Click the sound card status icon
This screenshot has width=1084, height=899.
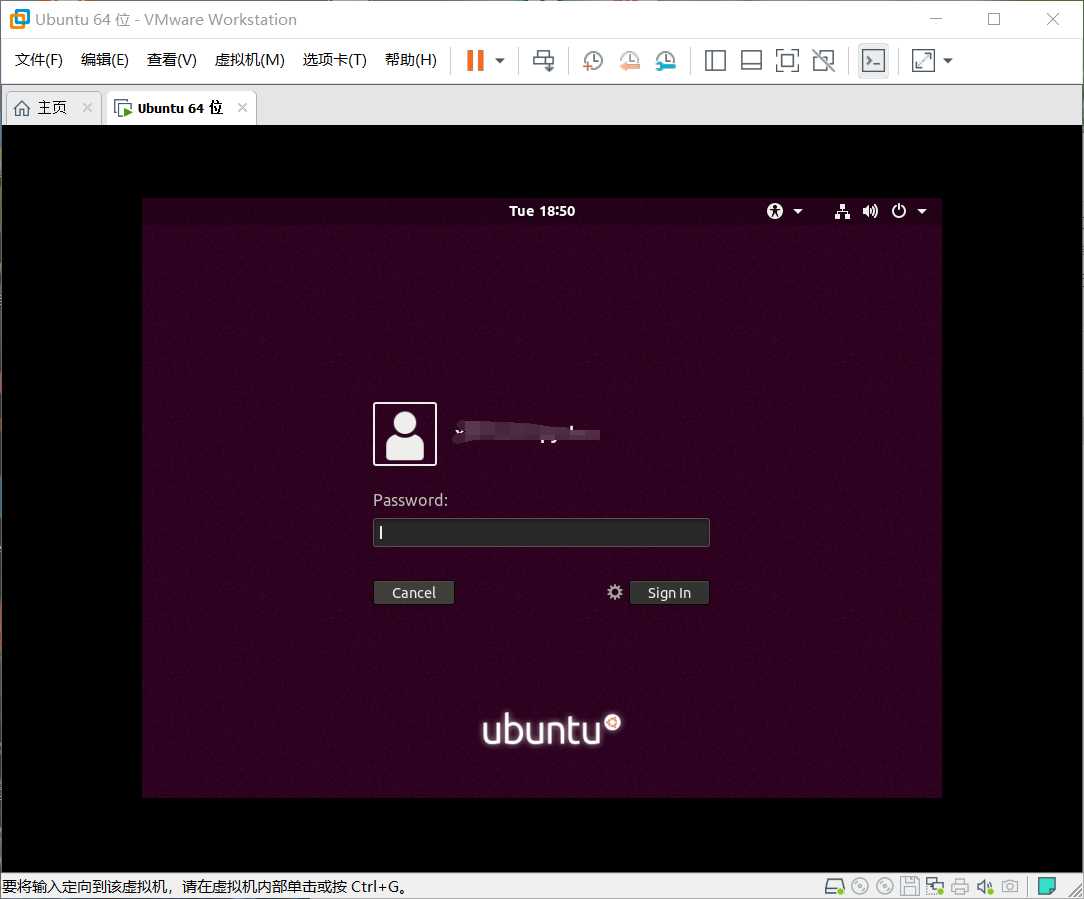(984, 886)
